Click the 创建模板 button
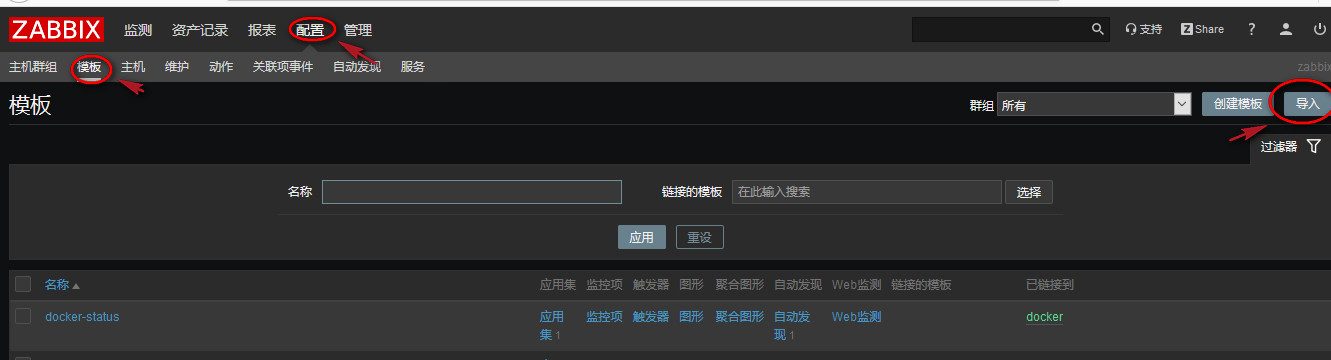This screenshot has width=1331, height=360. [x=1238, y=104]
